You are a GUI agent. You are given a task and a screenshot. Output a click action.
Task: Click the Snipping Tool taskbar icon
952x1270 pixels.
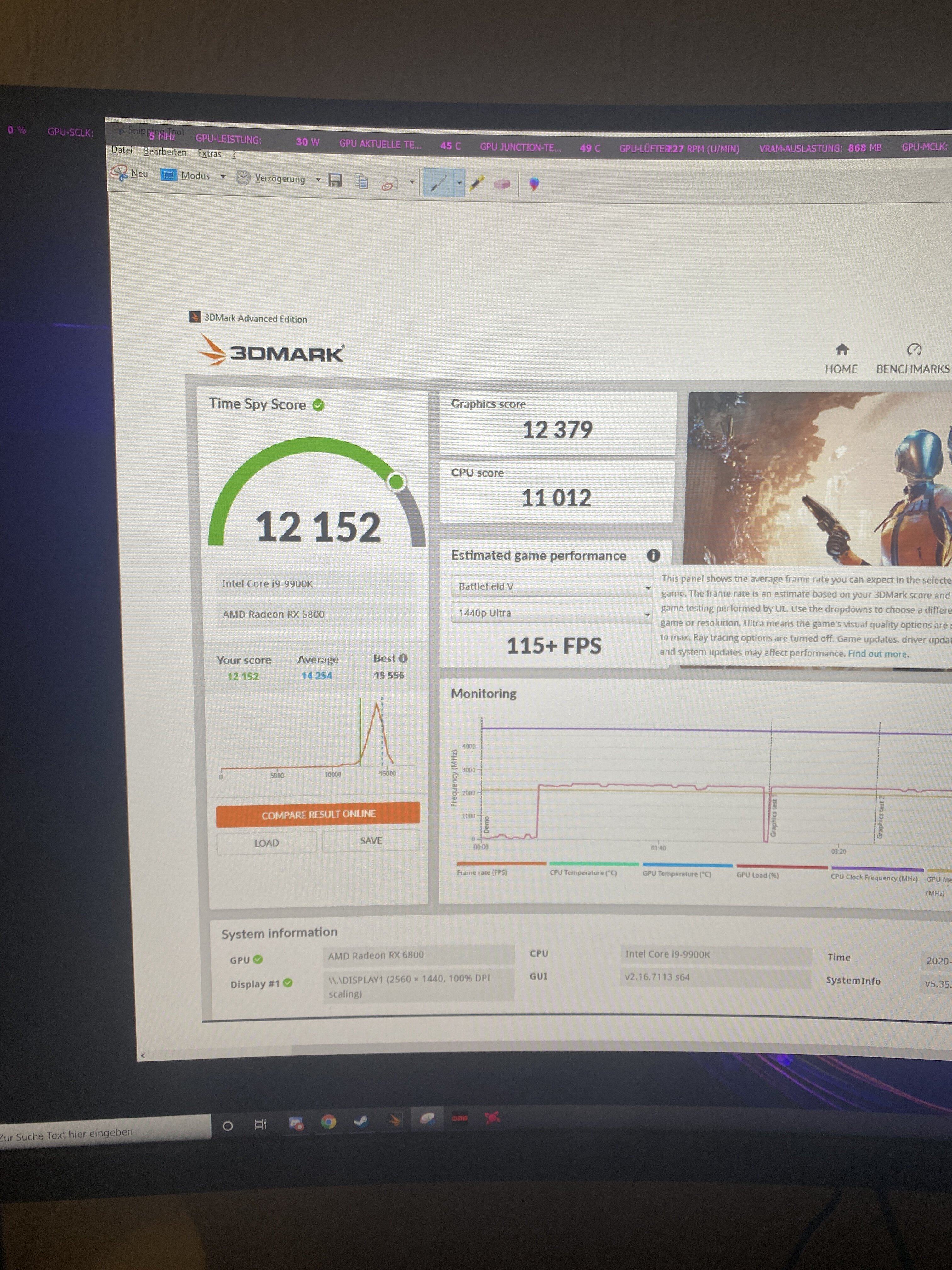click(x=428, y=1118)
